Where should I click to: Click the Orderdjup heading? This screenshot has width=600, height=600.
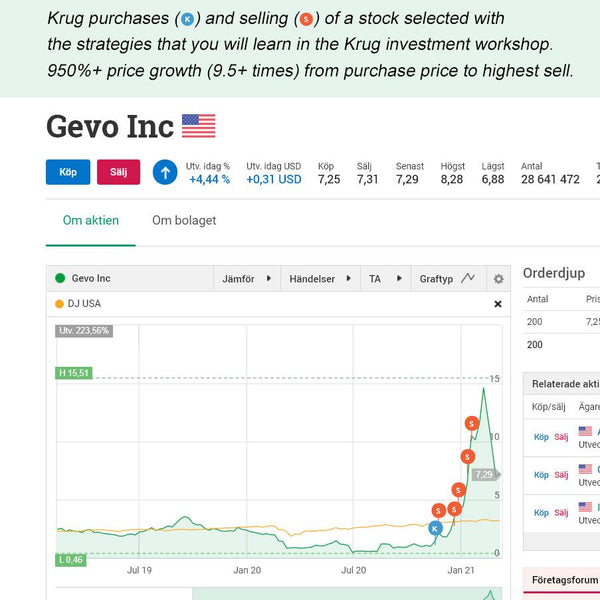(x=554, y=273)
